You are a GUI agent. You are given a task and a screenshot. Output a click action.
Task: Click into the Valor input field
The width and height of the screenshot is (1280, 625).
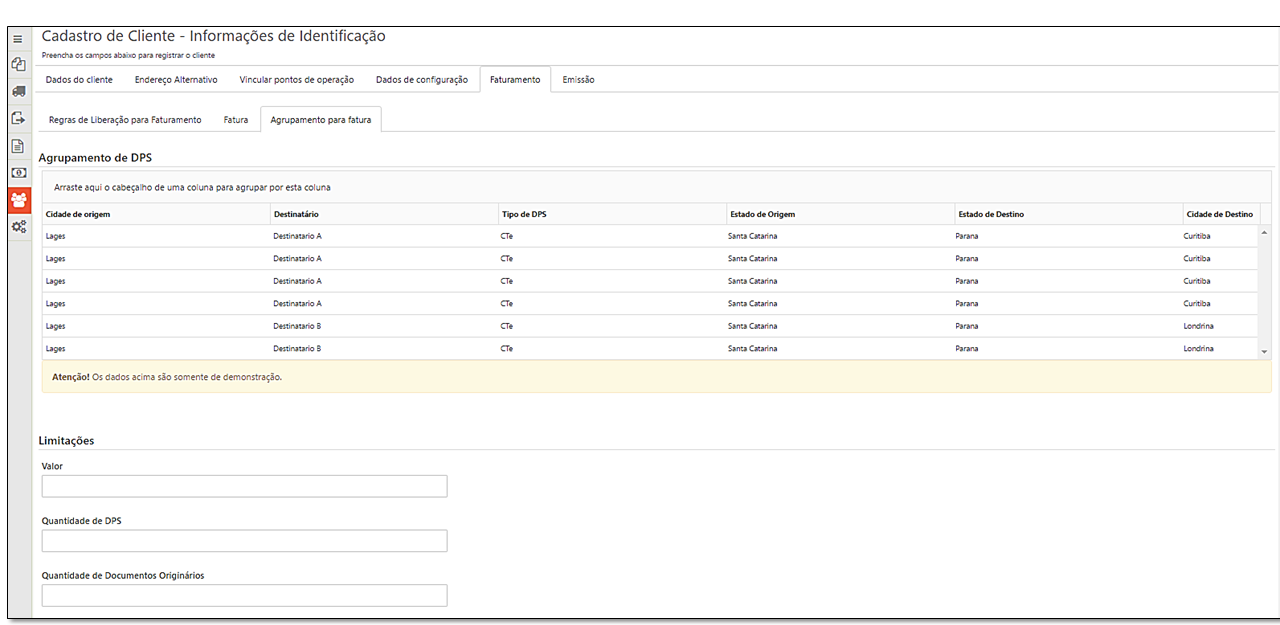click(244, 486)
